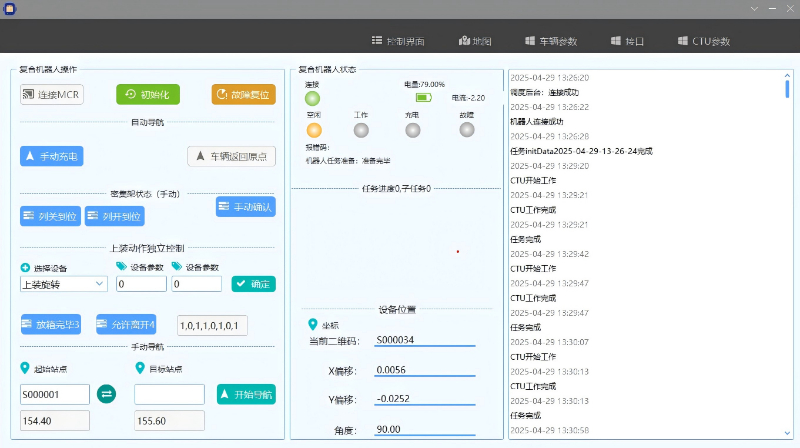
Task: Click the empty 目标站点 input field
Action: 169,394
